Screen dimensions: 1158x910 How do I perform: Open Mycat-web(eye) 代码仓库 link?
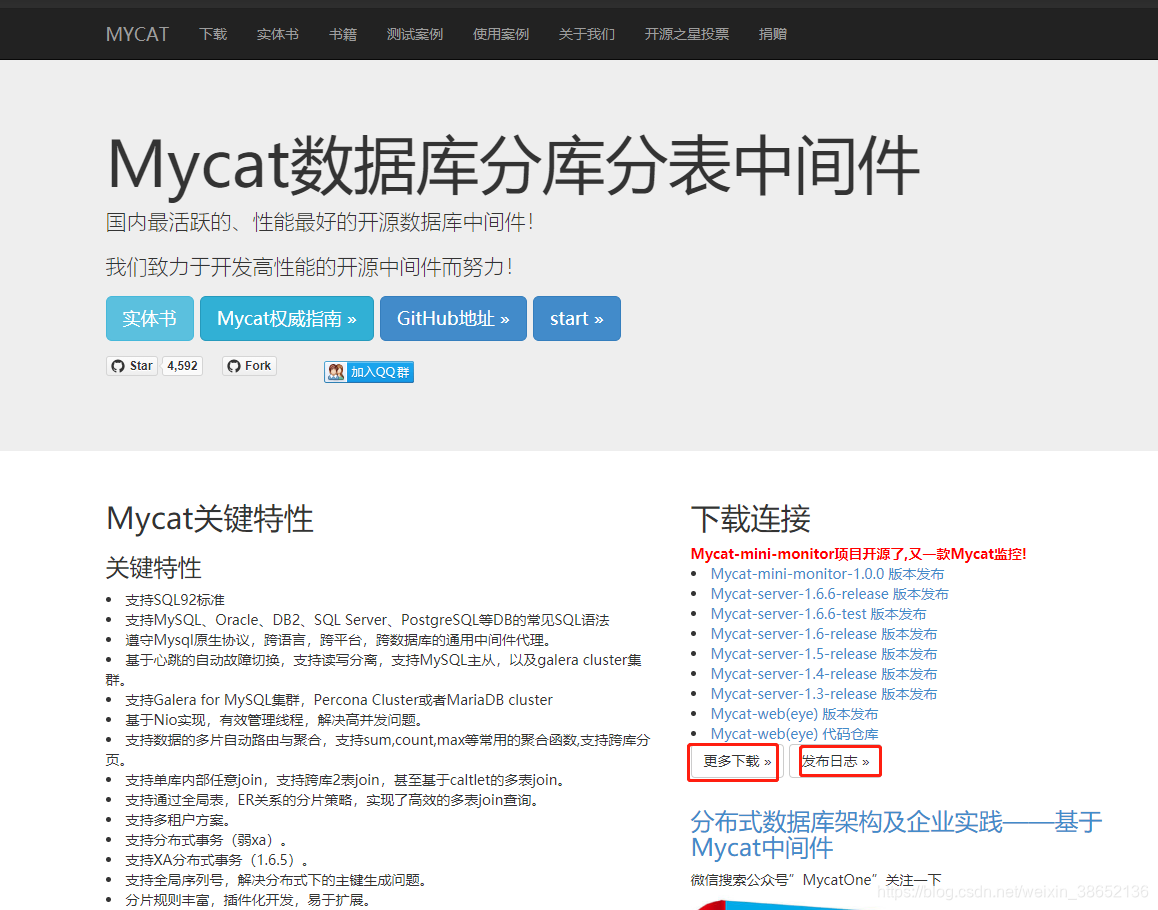(x=795, y=733)
